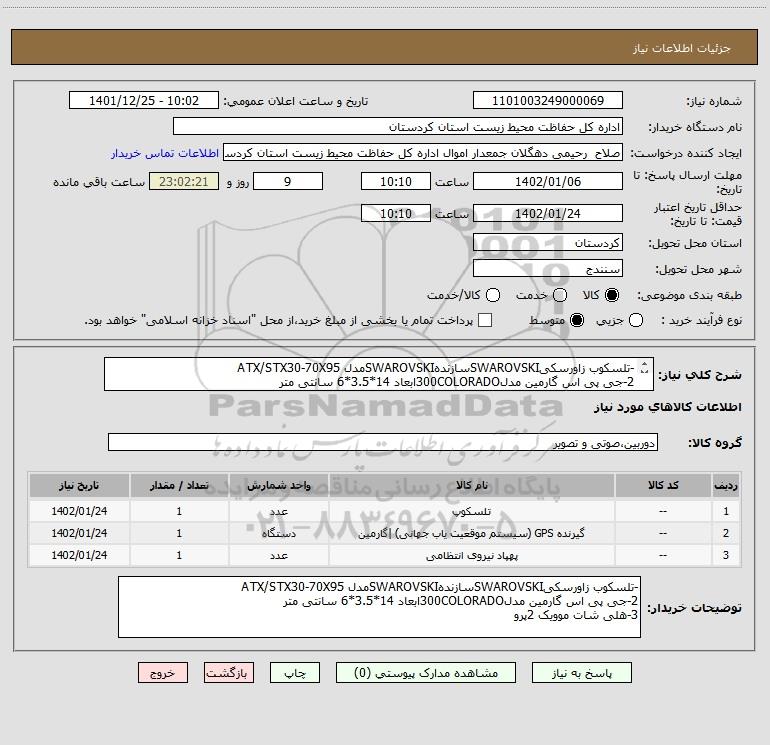This screenshot has height=745, width=770.
Task: Click the request creator name field
Action: tap(423, 152)
